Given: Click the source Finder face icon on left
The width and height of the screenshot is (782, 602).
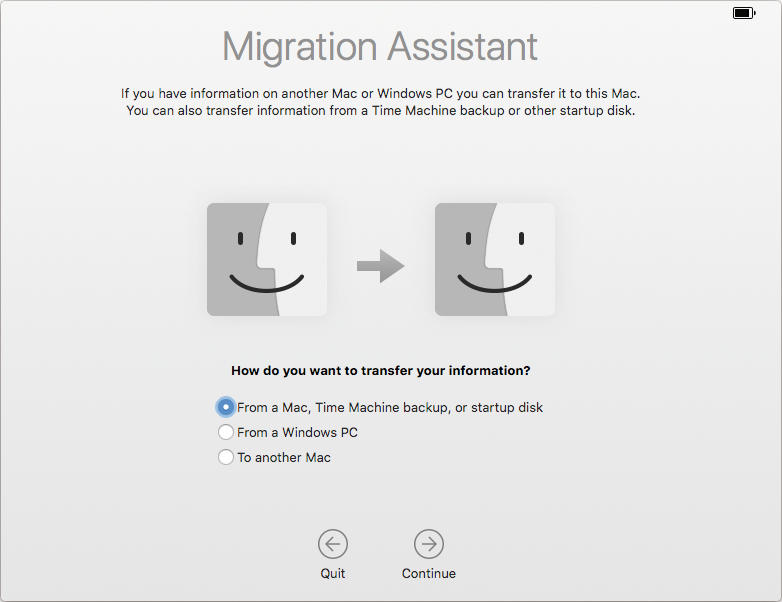Looking at the screenshot, I should (x=267, y=259).
